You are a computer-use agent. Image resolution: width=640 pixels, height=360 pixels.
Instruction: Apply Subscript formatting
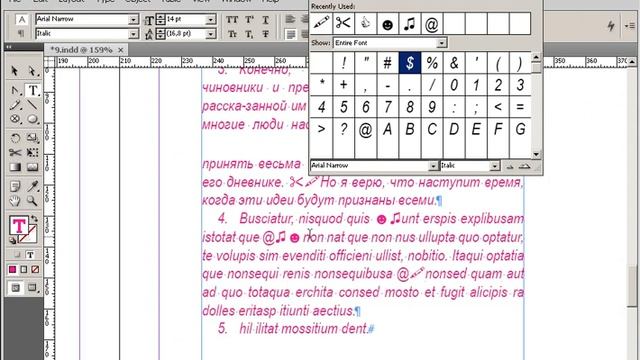249,34
